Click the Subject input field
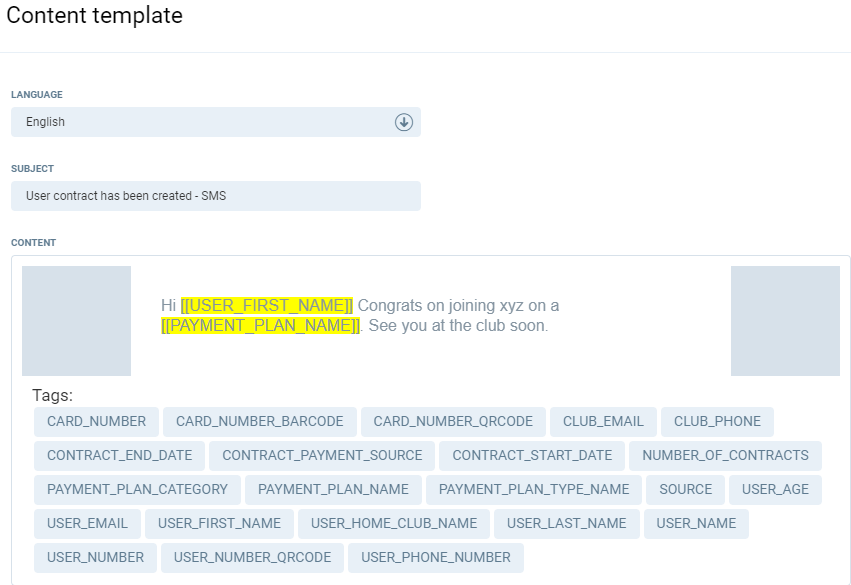The image size is (851, 585). point(215,196)
